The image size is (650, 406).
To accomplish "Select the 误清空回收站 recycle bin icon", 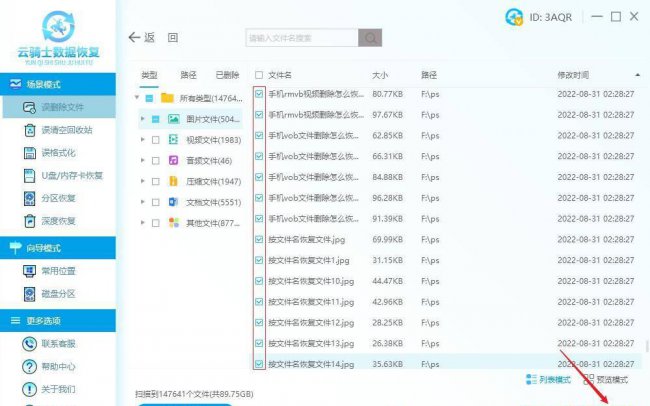I will tap(29, 130).
